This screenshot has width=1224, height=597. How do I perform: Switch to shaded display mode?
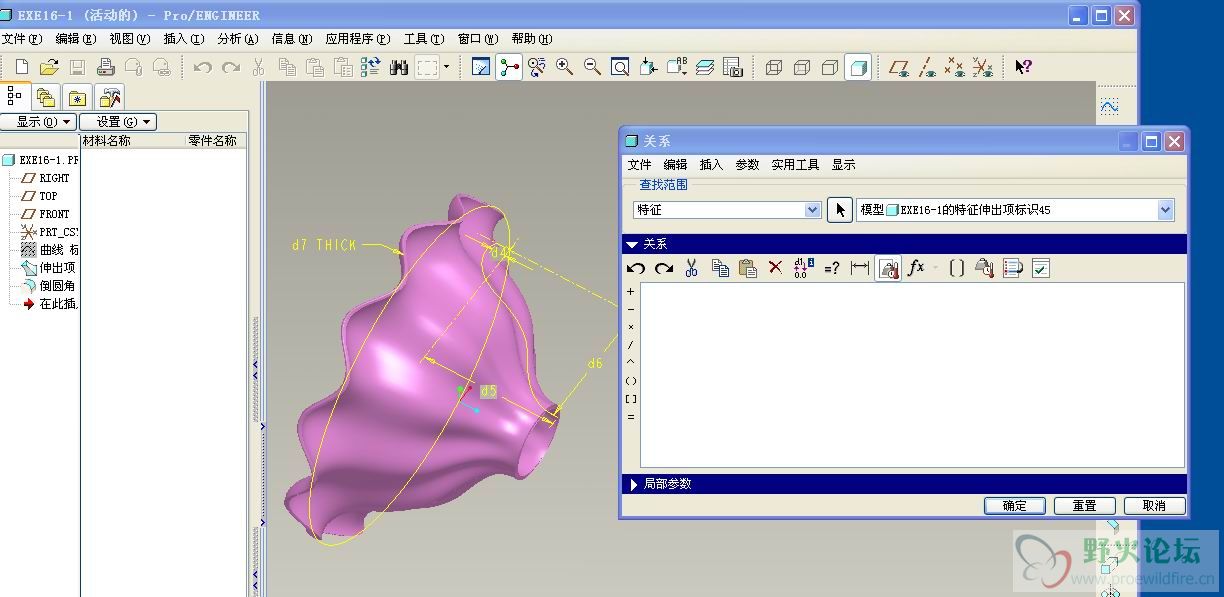858,67
